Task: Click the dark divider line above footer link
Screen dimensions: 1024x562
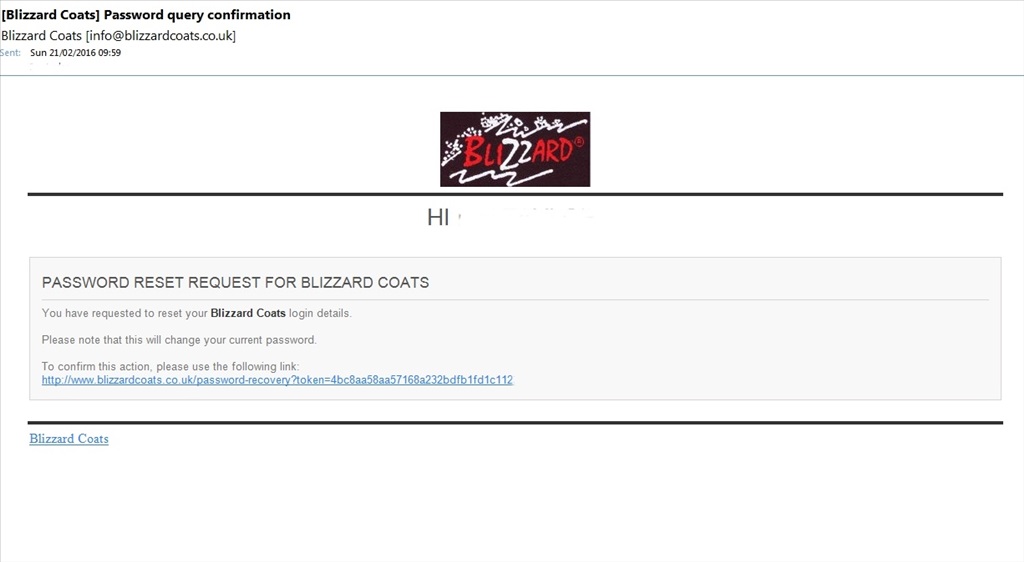Action: click(x=515, y=423)
